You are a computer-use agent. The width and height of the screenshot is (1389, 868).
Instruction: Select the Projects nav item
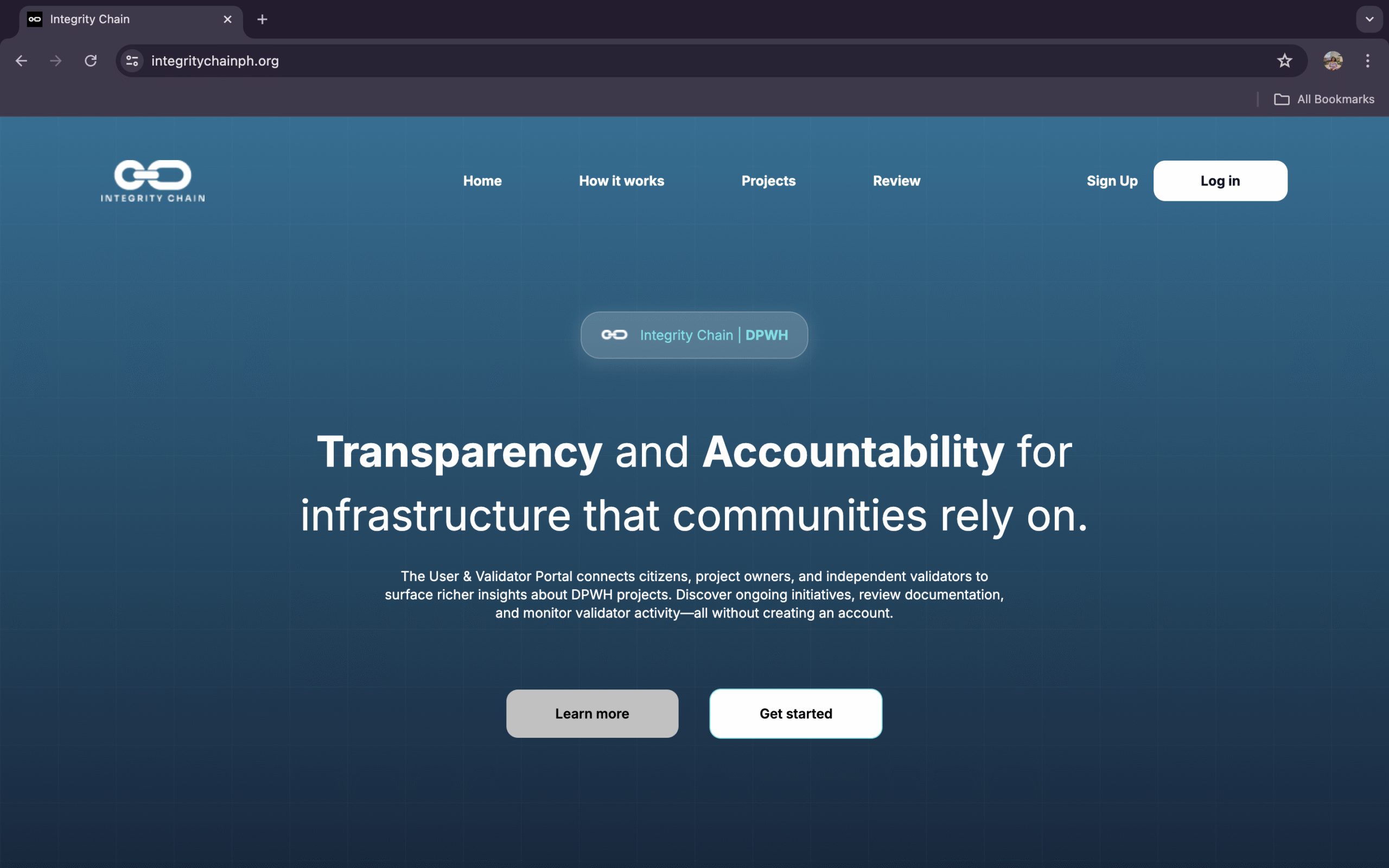[x=768, y=181]
